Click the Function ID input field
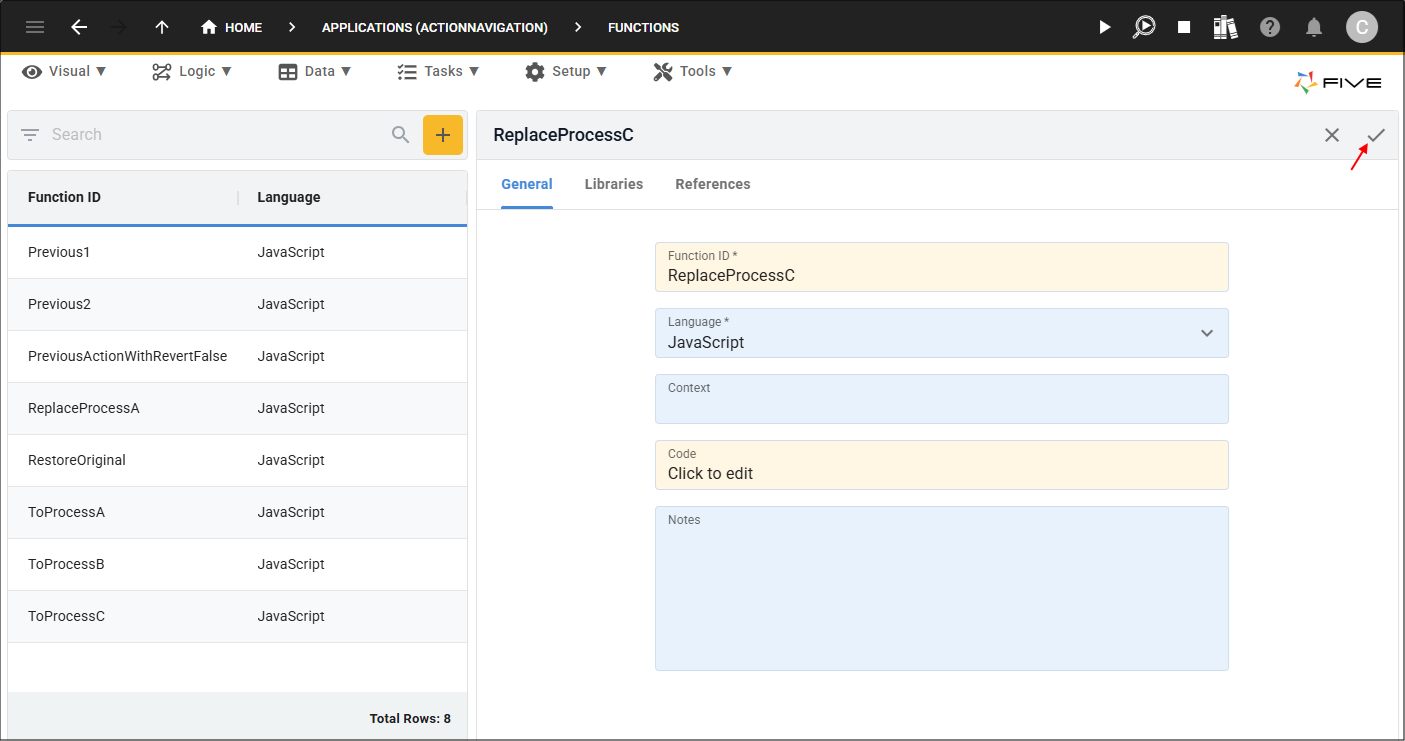Image resolution: width=1405 pixels, height=741 pixels. pos(942,267)
